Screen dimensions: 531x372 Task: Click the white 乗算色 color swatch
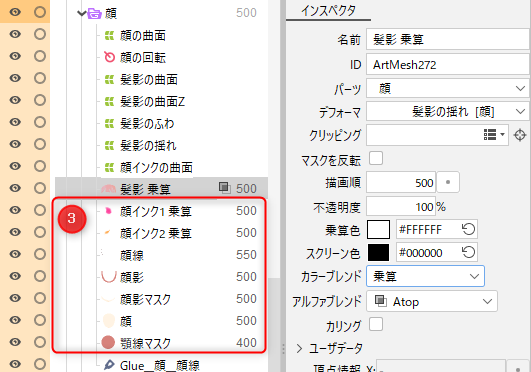379,229
